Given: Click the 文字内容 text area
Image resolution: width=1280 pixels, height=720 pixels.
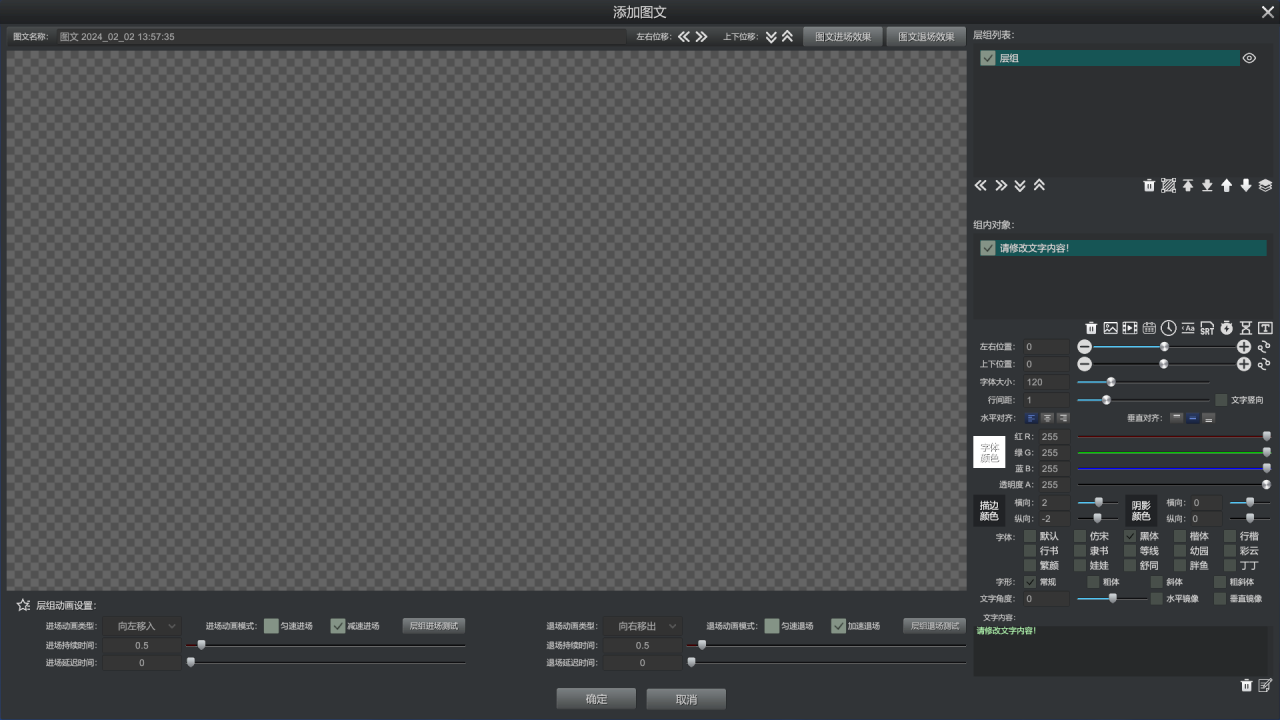Looking at the screenshot, I should pos(1121,650).
